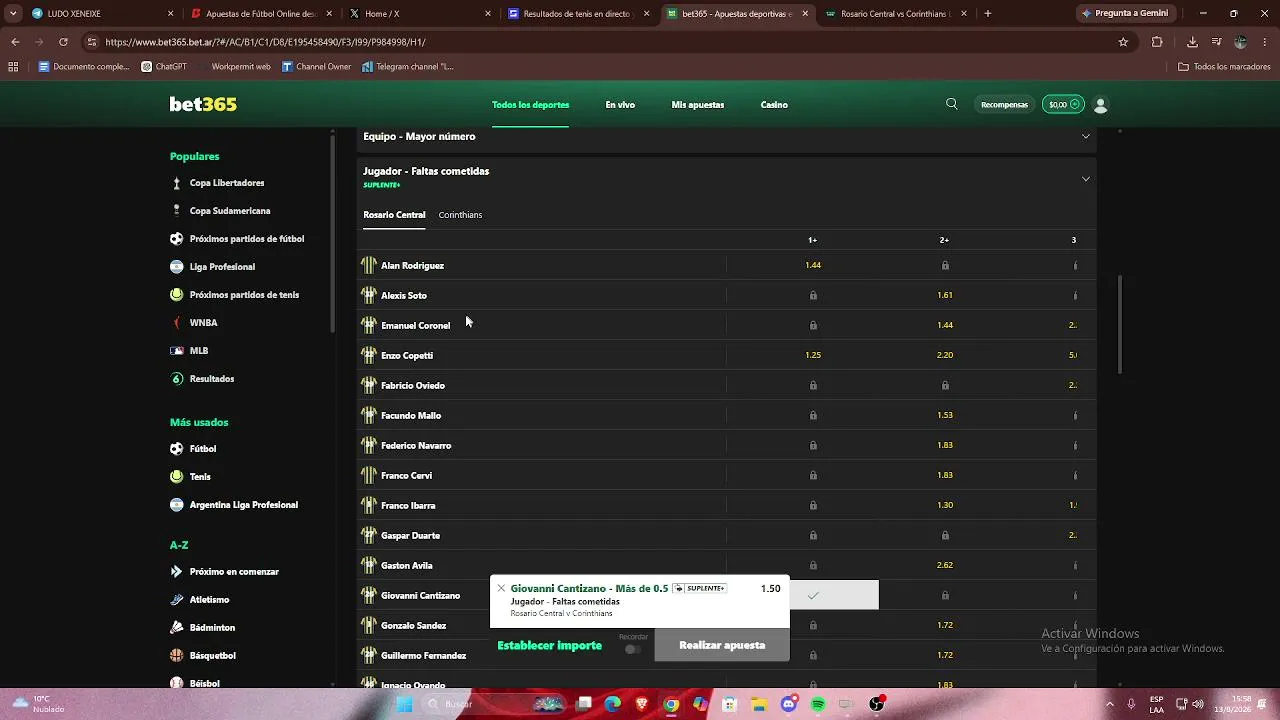Image resolution: width=1280 pixels, height=720 pixels.
Task: Go back to previous page
Action: coord(15,42)
